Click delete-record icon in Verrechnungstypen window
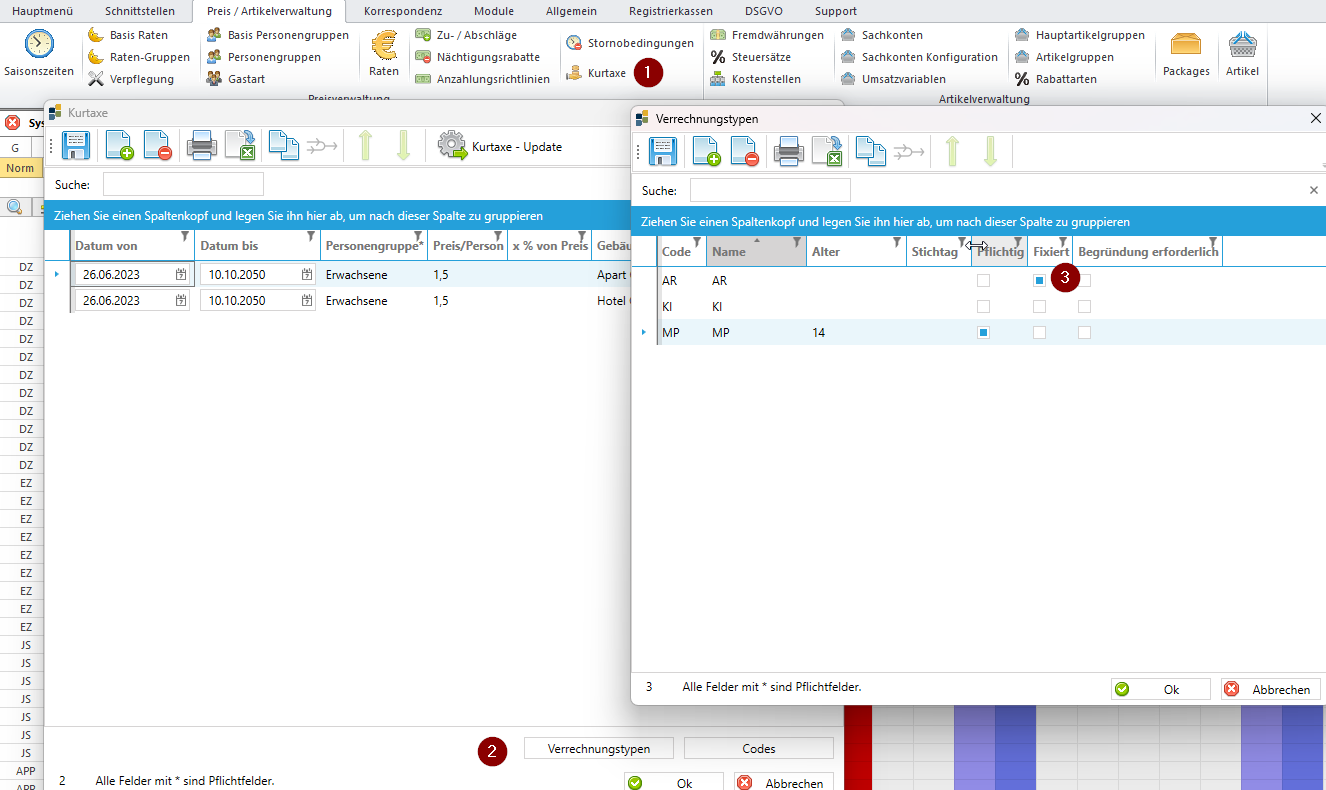The height and width of the screenshot is (790, 1326). tap(744, 152)
